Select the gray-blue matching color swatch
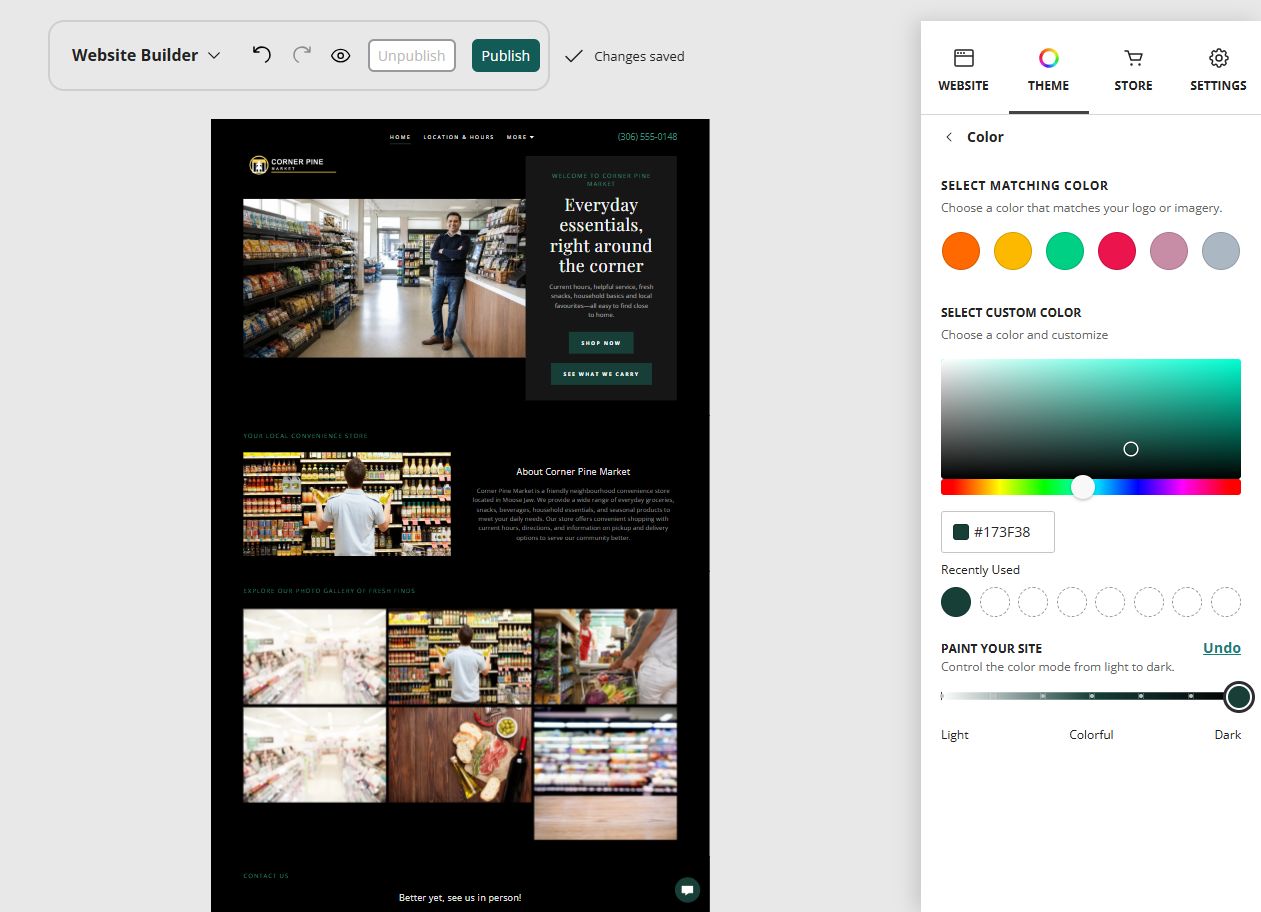This screenshot has height=912, width=1261. click(x=1221, y=251)
